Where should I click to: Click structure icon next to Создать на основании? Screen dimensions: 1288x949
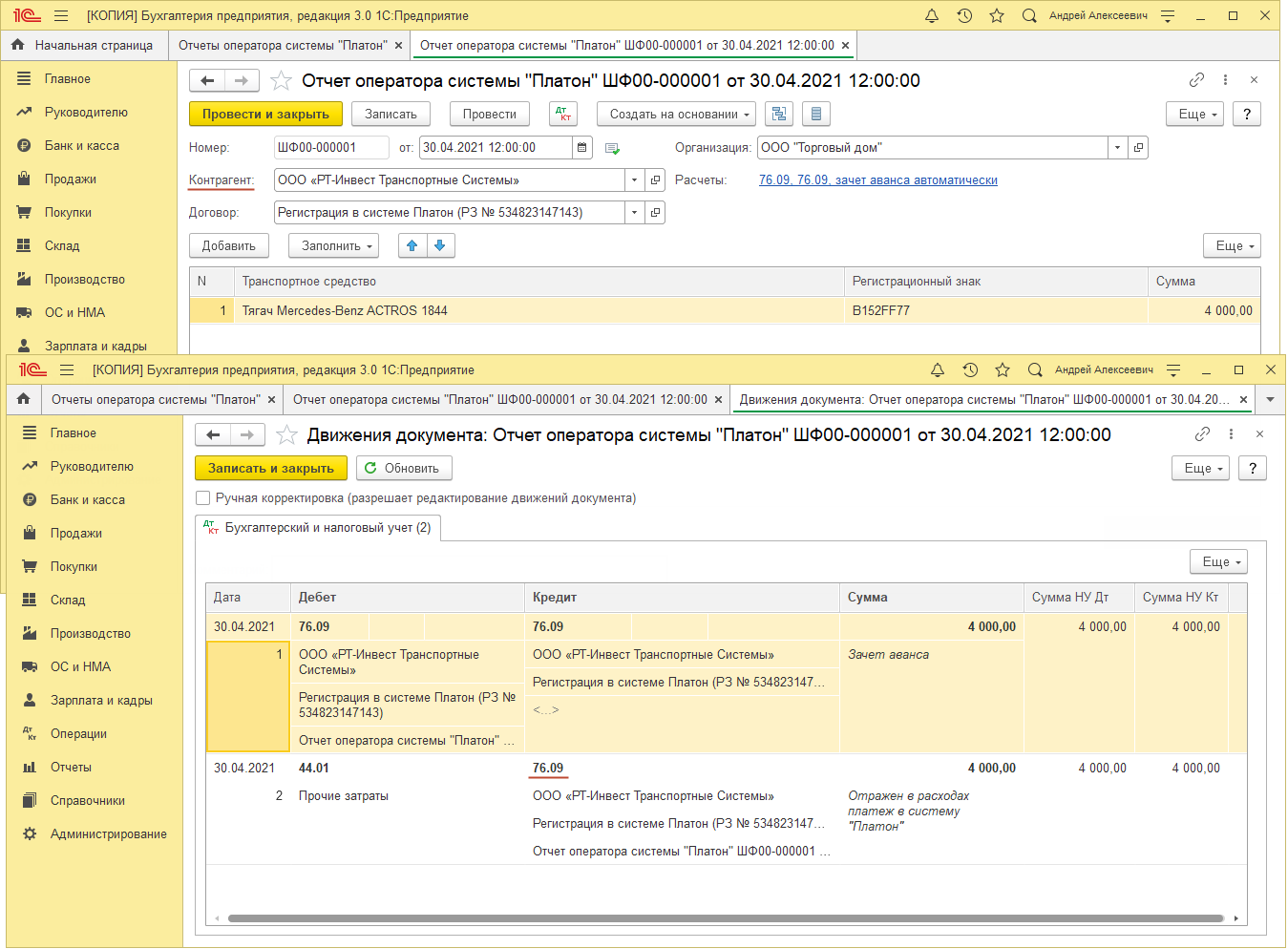click(779, 114)
